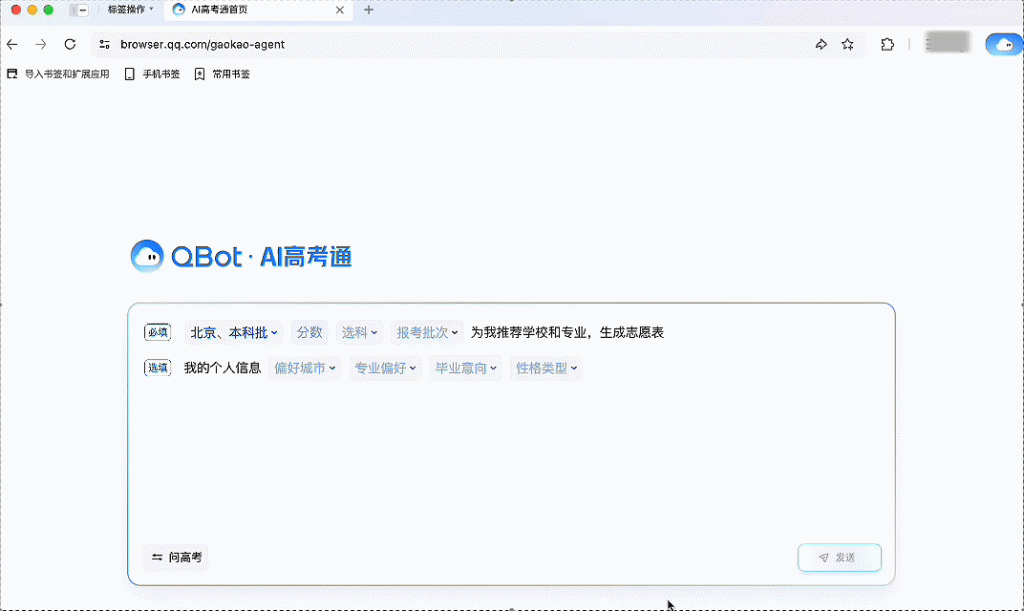Click the 我的个人信息 label
Viewport: 1024px width, 611px height.
pyautogui.click(x=222, y=368)
